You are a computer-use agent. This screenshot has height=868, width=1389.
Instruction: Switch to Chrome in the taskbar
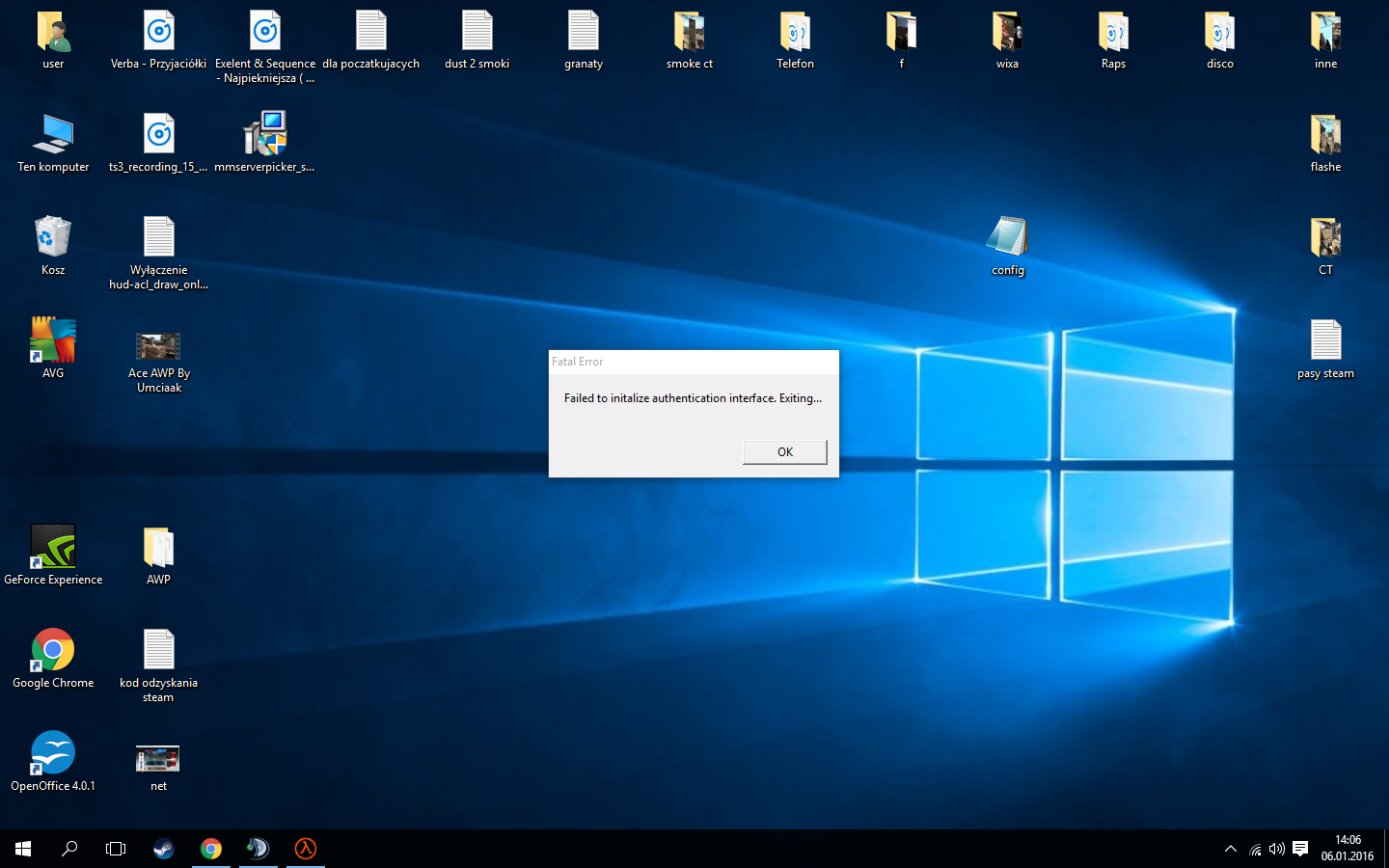(210, 849)
